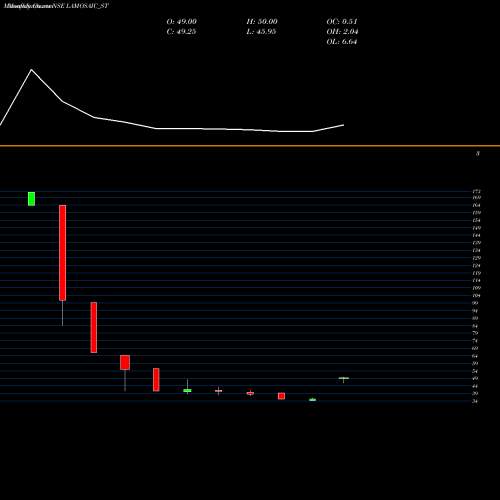The width and height of the screenshot is (500, 500).
Task: Click the 54 price axis label
Action: pyautogui.click(x=475, y=371)
